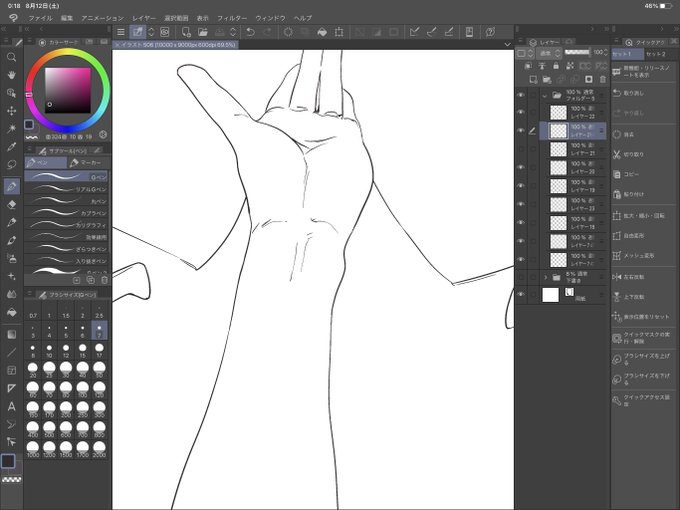Select the Pen tool in left toolbar
Screen dimensions: 680x510
pos(11,186)
